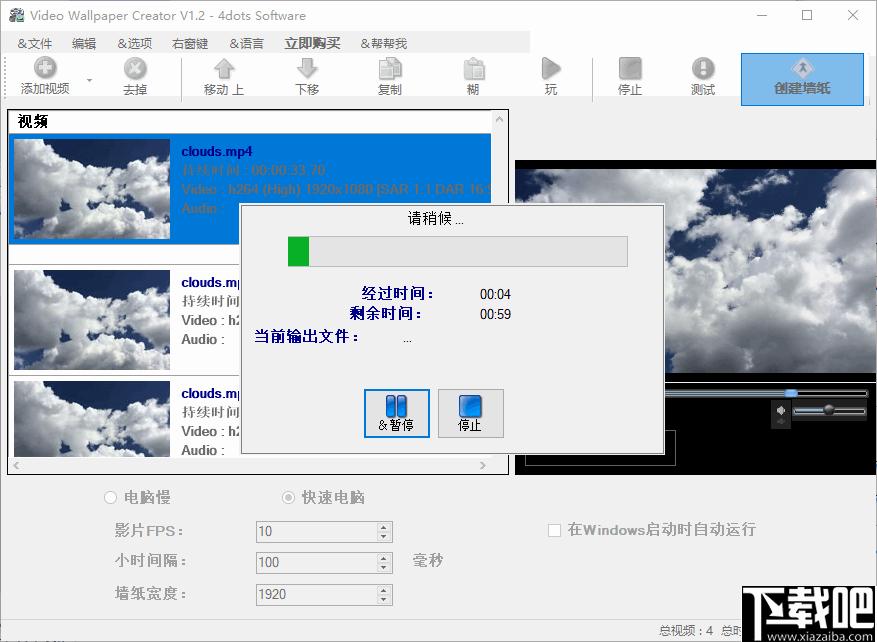Click the 00:59 remaining time value
Screen dimensions: 877x642
point(495,314)
